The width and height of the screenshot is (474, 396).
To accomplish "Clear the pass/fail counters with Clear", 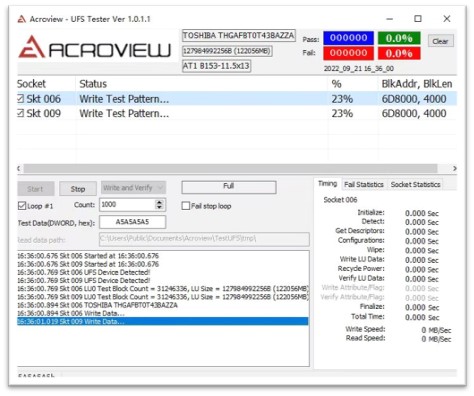I will point(440,41).
